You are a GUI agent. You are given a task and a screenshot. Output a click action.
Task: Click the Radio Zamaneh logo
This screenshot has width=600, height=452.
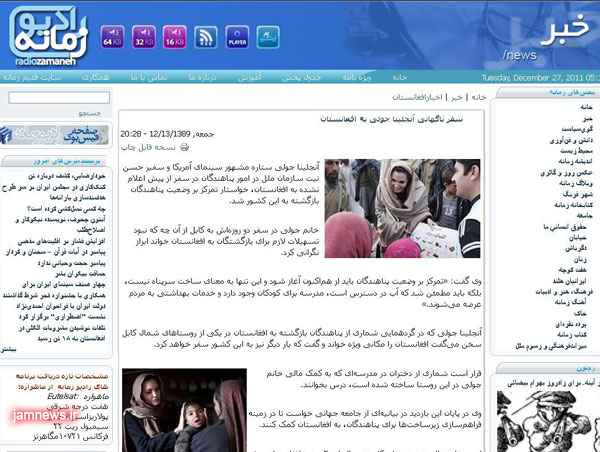click(48, 36)
